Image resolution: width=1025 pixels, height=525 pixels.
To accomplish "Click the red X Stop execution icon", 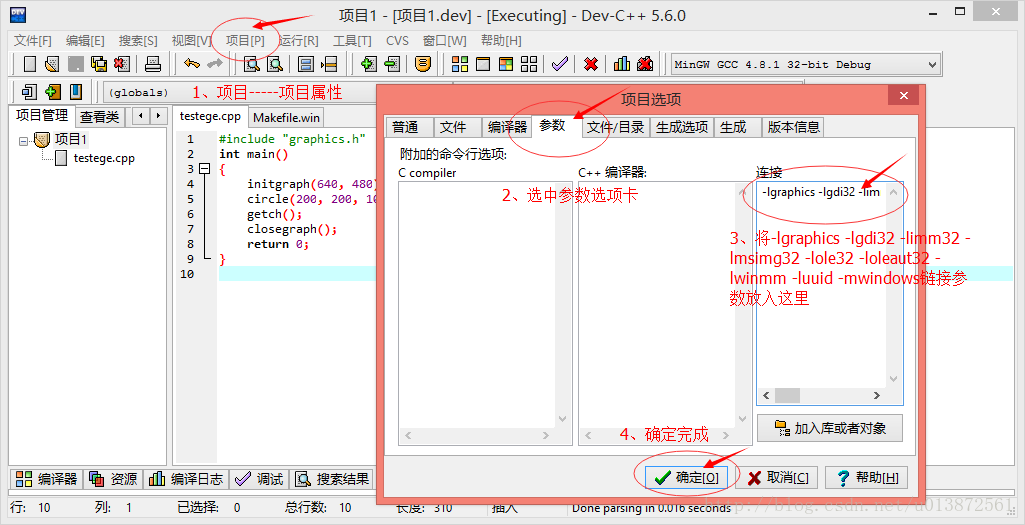I will [x=591, y=63].
